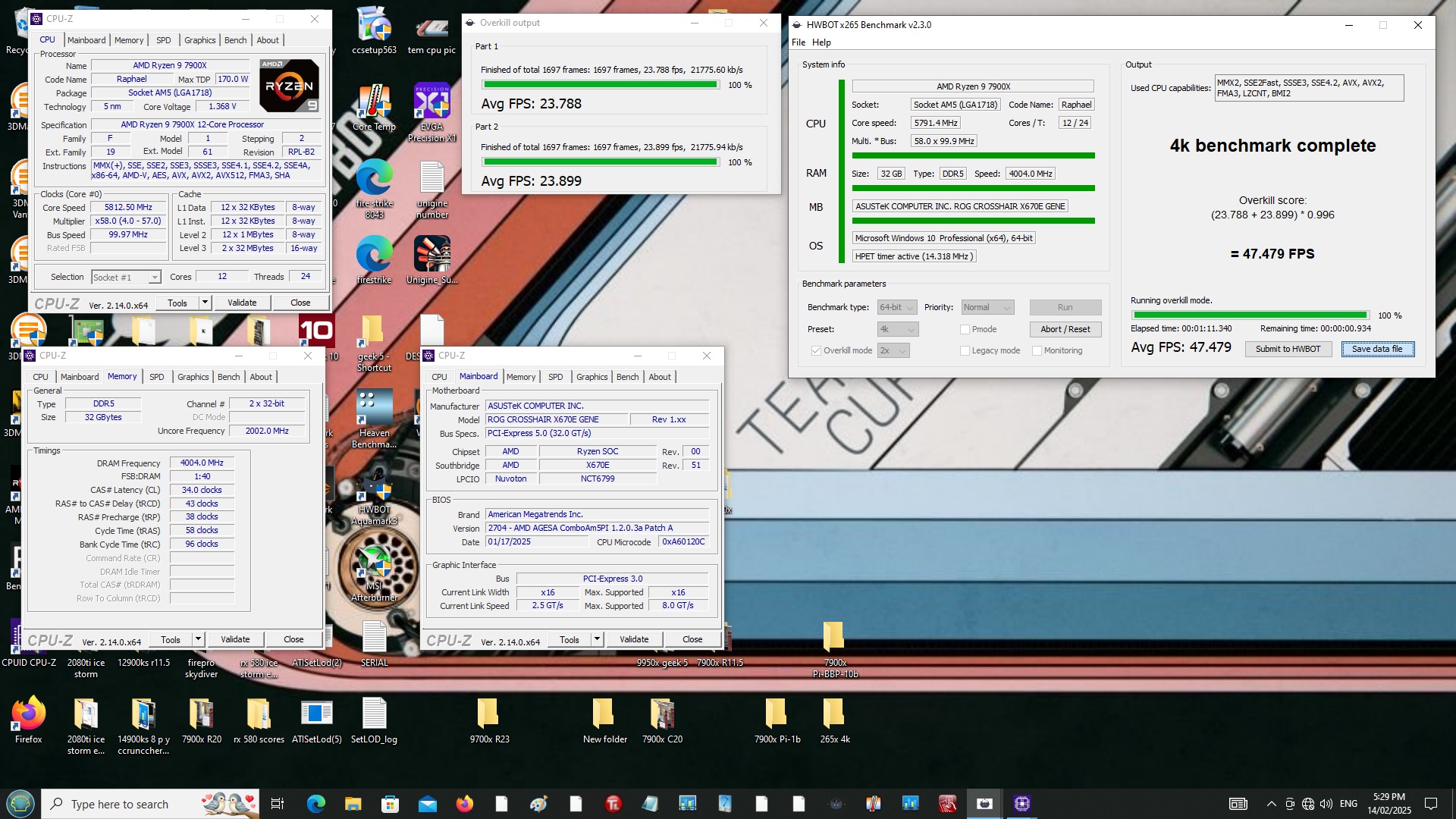Click the Running overkill mode progress bar
This screenshot has height=819, width=1456.
tap(1250, 315)
